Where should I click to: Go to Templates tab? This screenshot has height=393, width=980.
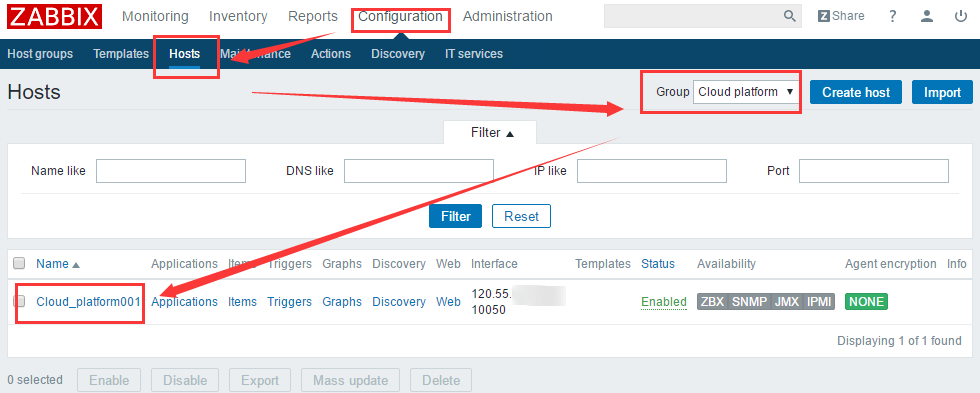coord(121,54)
